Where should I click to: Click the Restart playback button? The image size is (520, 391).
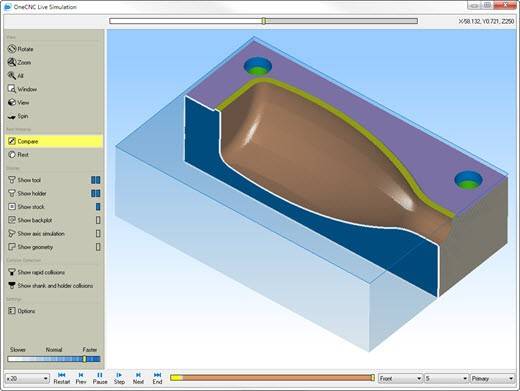pos(62,378)
